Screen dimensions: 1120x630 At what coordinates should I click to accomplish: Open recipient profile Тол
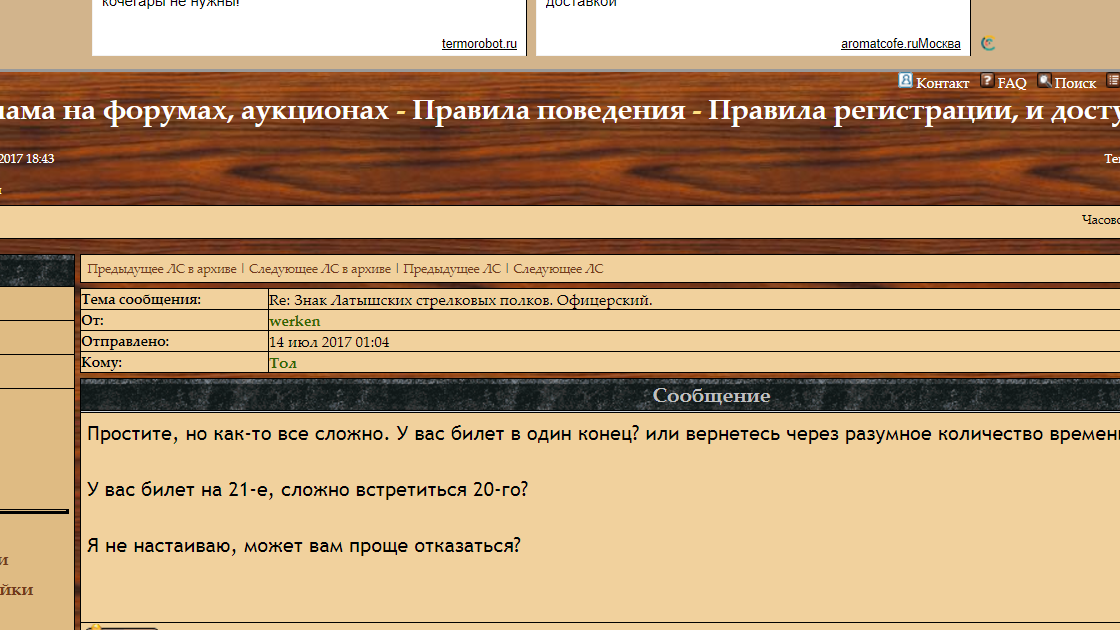click(283, 363)
